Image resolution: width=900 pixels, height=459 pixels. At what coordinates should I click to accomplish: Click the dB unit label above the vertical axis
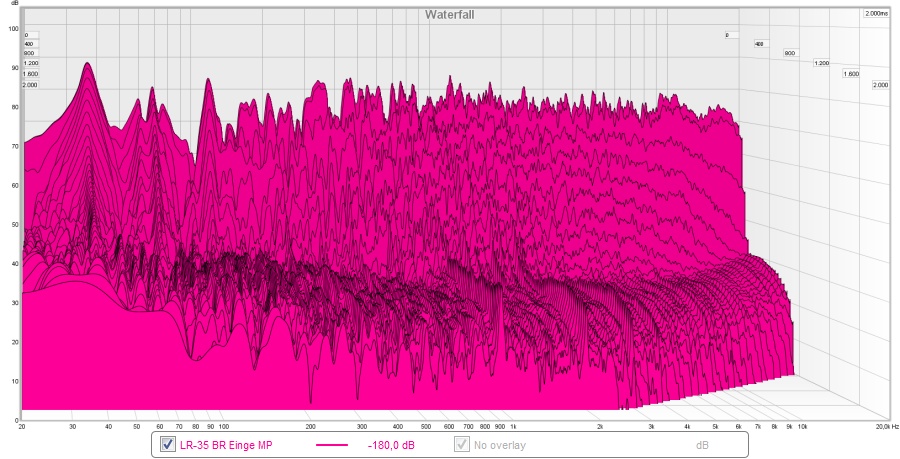[x=14, y=4]
